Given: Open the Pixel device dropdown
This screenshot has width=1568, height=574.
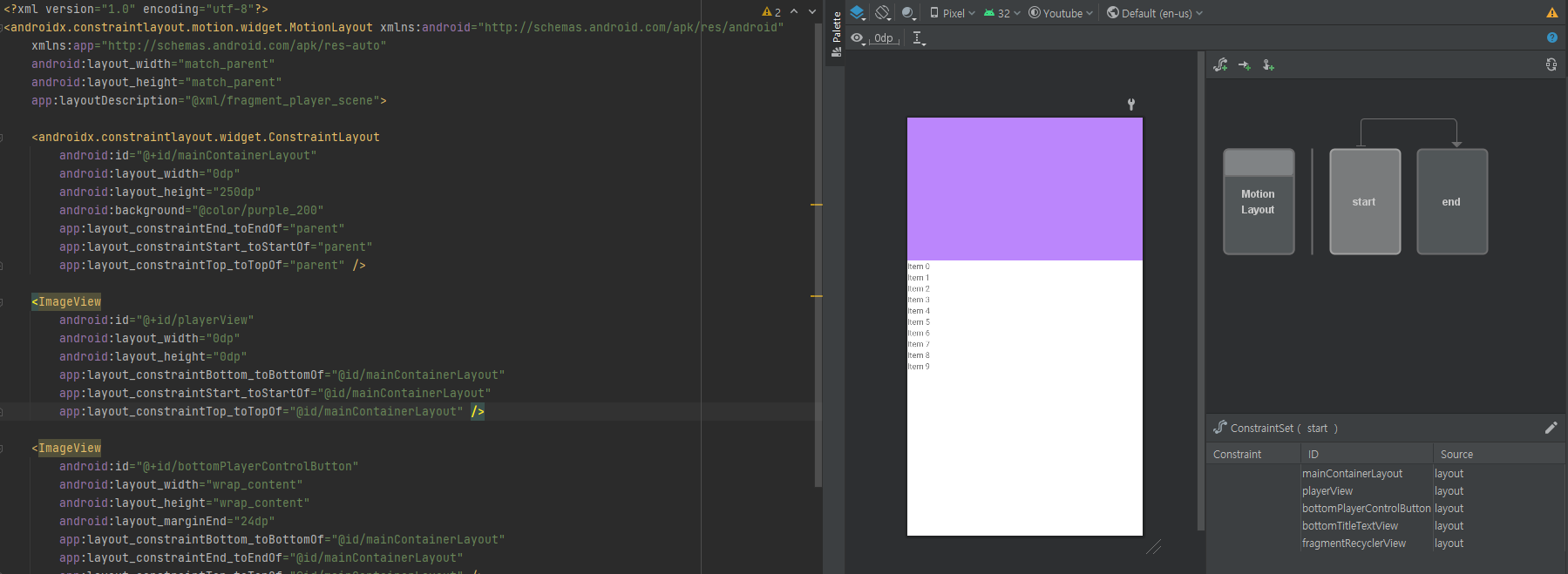Looking at the screenshot, I should (x=953, y=13).
